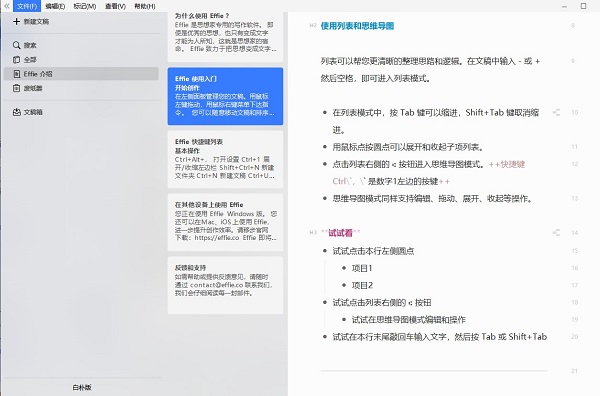This screenshot has height=396, width=600.
Task: Open the 反馈和支持 document card
Action: click(225, 285)
